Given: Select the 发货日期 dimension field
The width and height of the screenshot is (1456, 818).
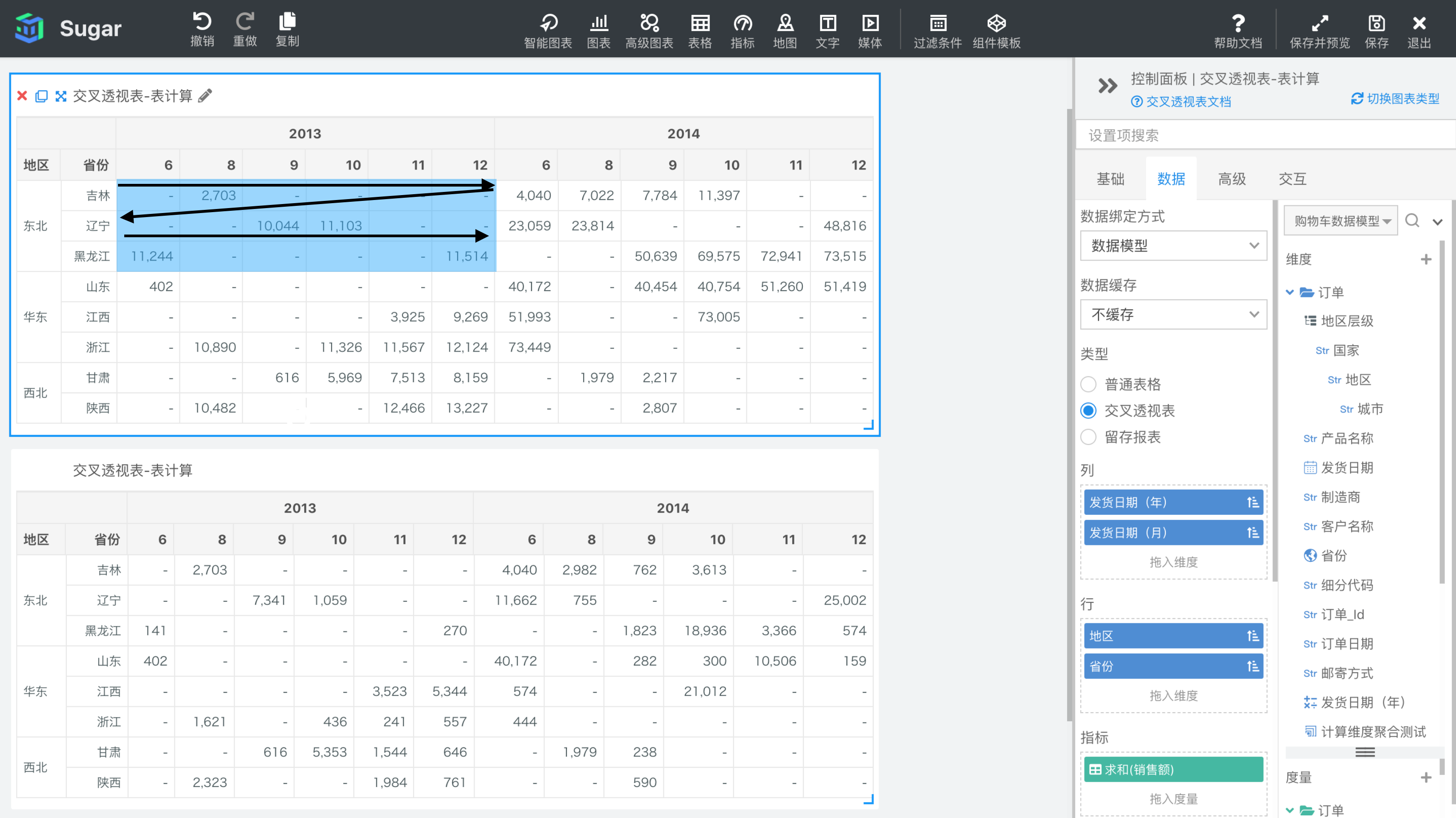Looking at the screenshot, I should coord(1338,468).
